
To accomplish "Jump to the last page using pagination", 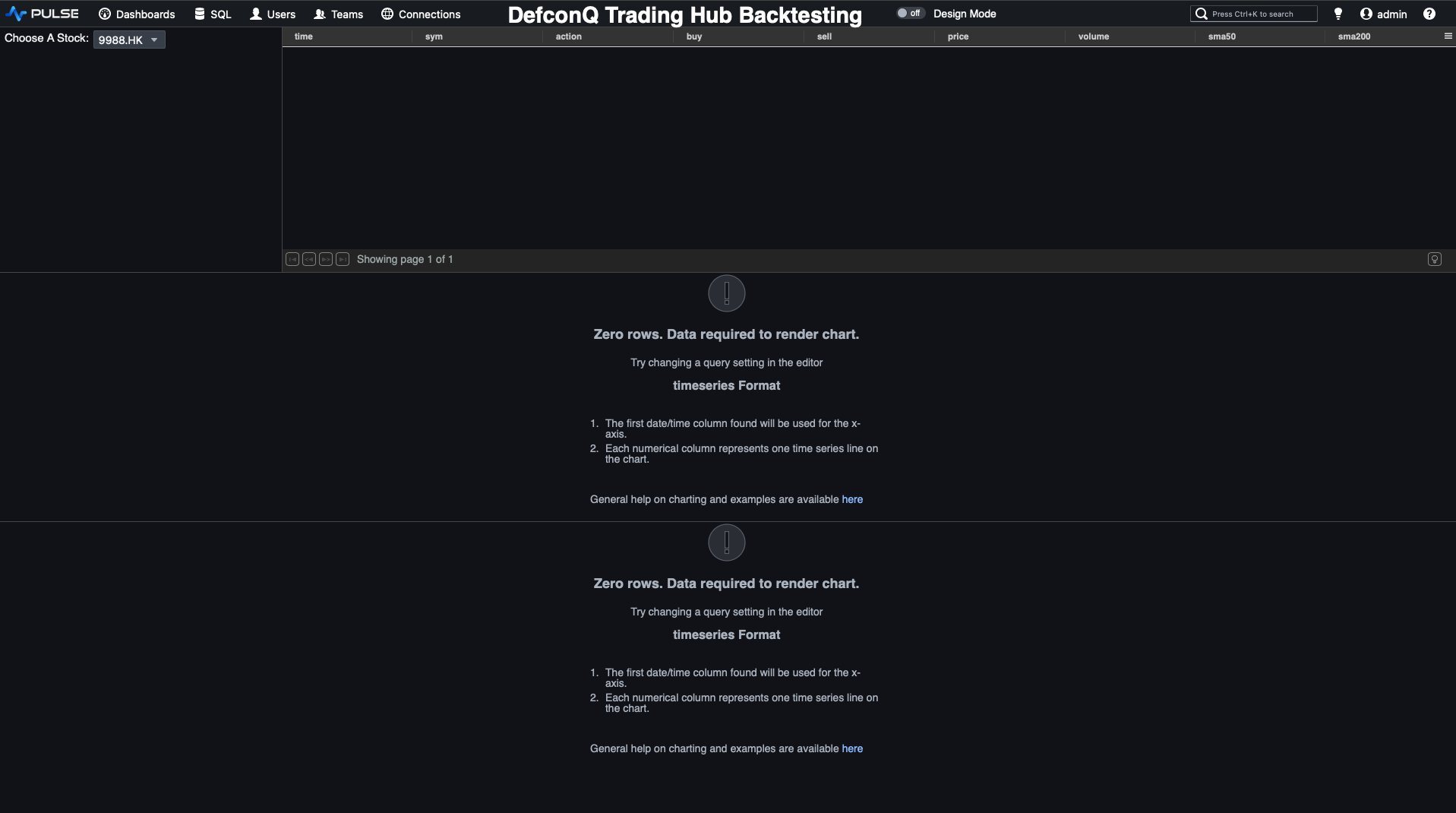I will click(x=343, y=259).
